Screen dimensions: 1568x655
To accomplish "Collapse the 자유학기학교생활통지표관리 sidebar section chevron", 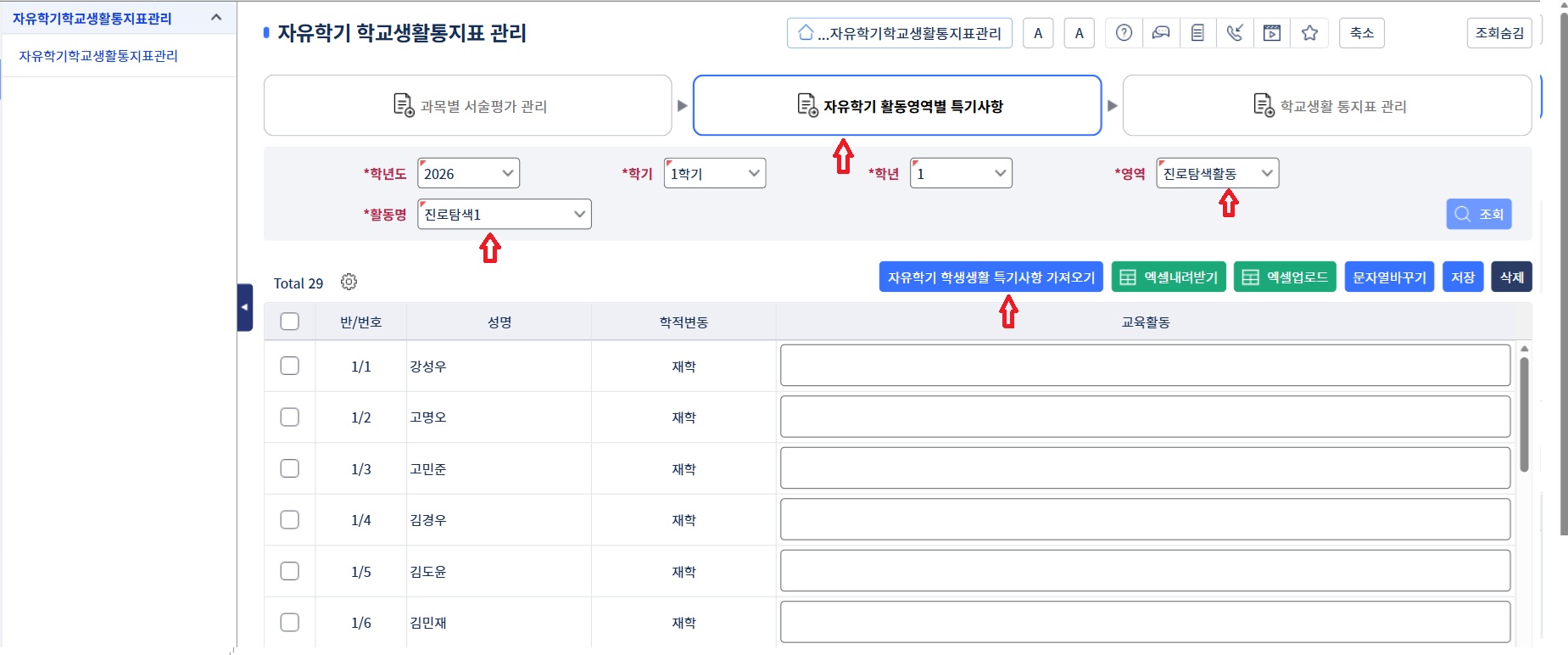I will click(x=216, y=18).
